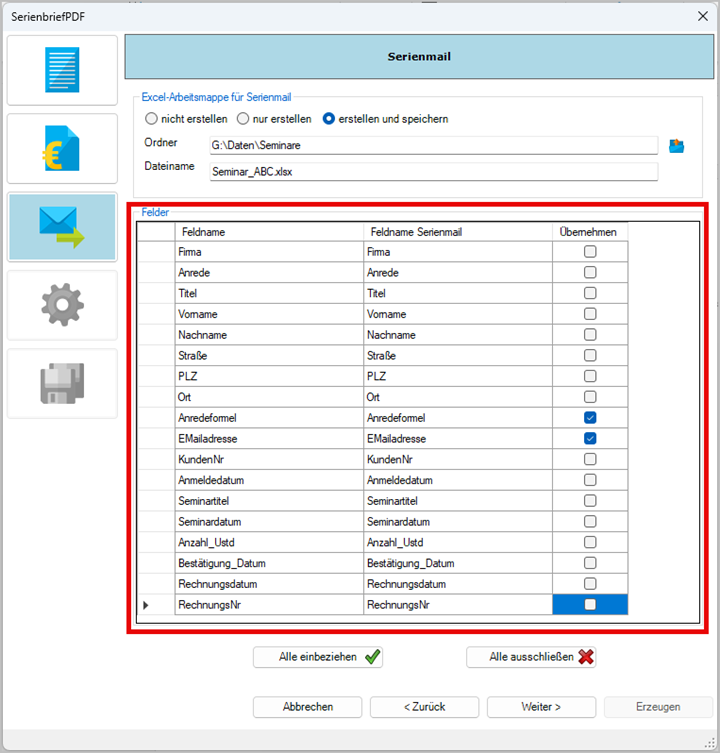Cancel the dialog with Abbrechen
Image resolution: width=720 pixels, height=753 pixels.
pyautogui.click(x=307, y=707)
